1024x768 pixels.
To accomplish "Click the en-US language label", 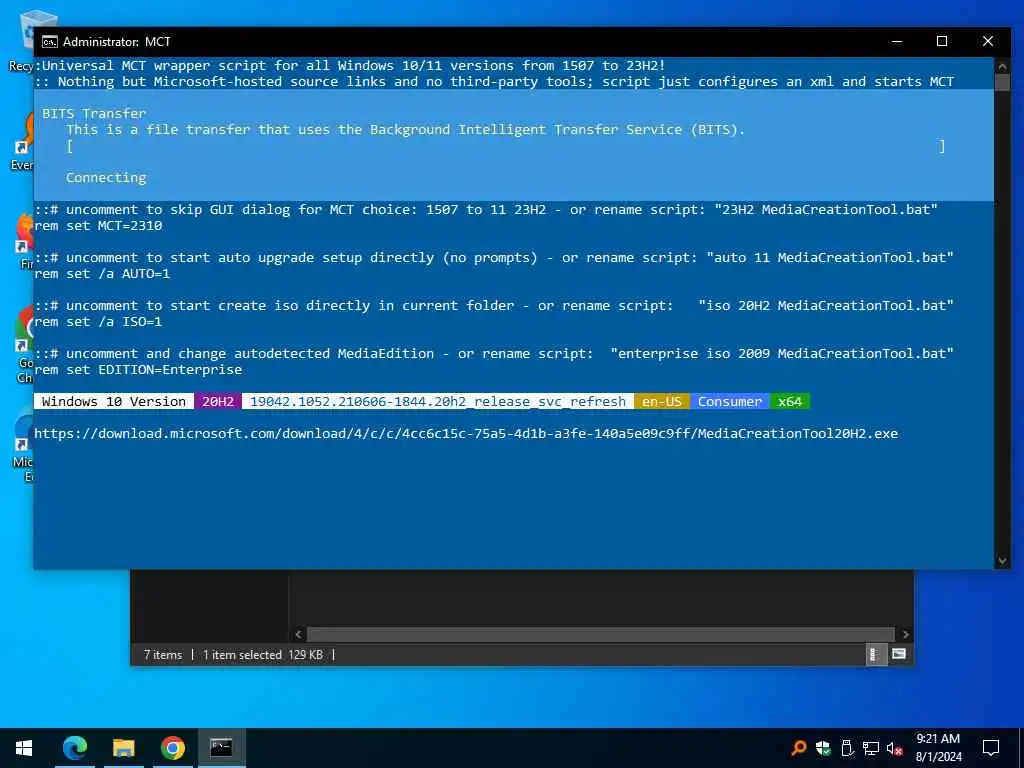I will (662, 402).
